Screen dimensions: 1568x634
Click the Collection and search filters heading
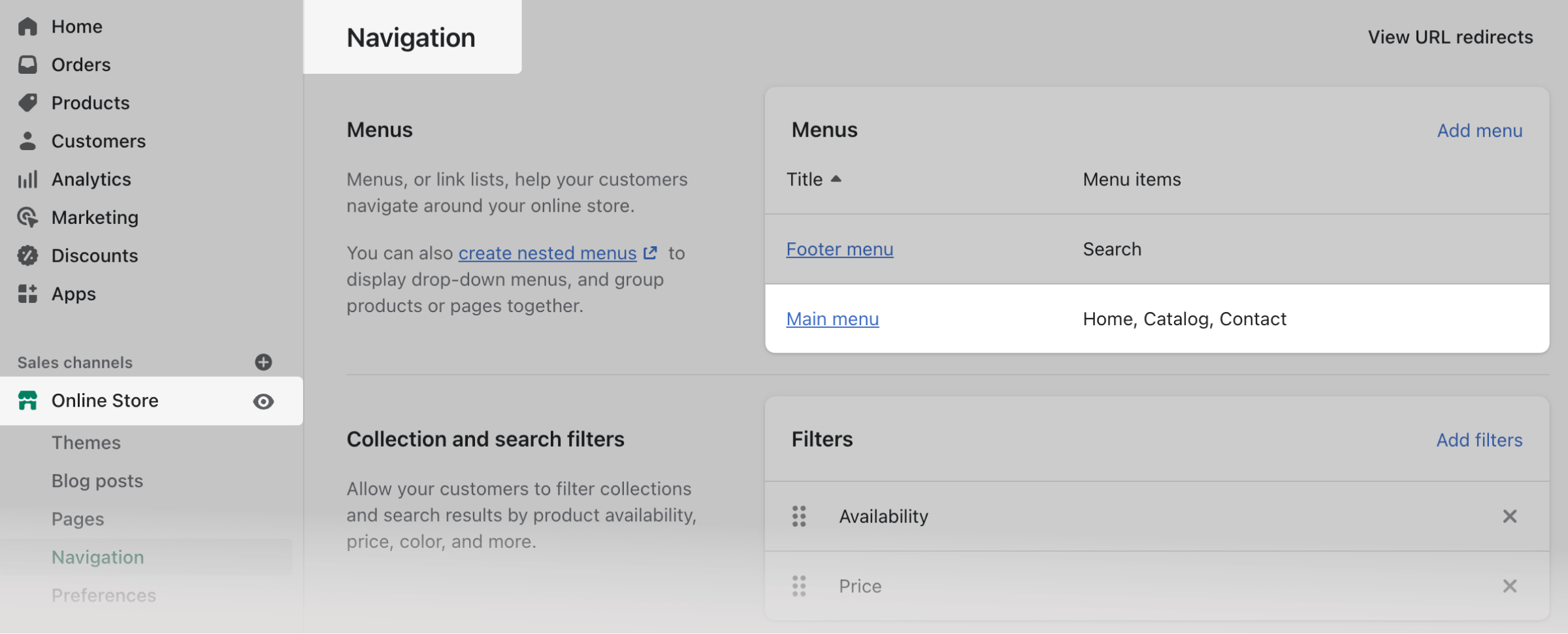pyautogui.click(x=485, y=439)
